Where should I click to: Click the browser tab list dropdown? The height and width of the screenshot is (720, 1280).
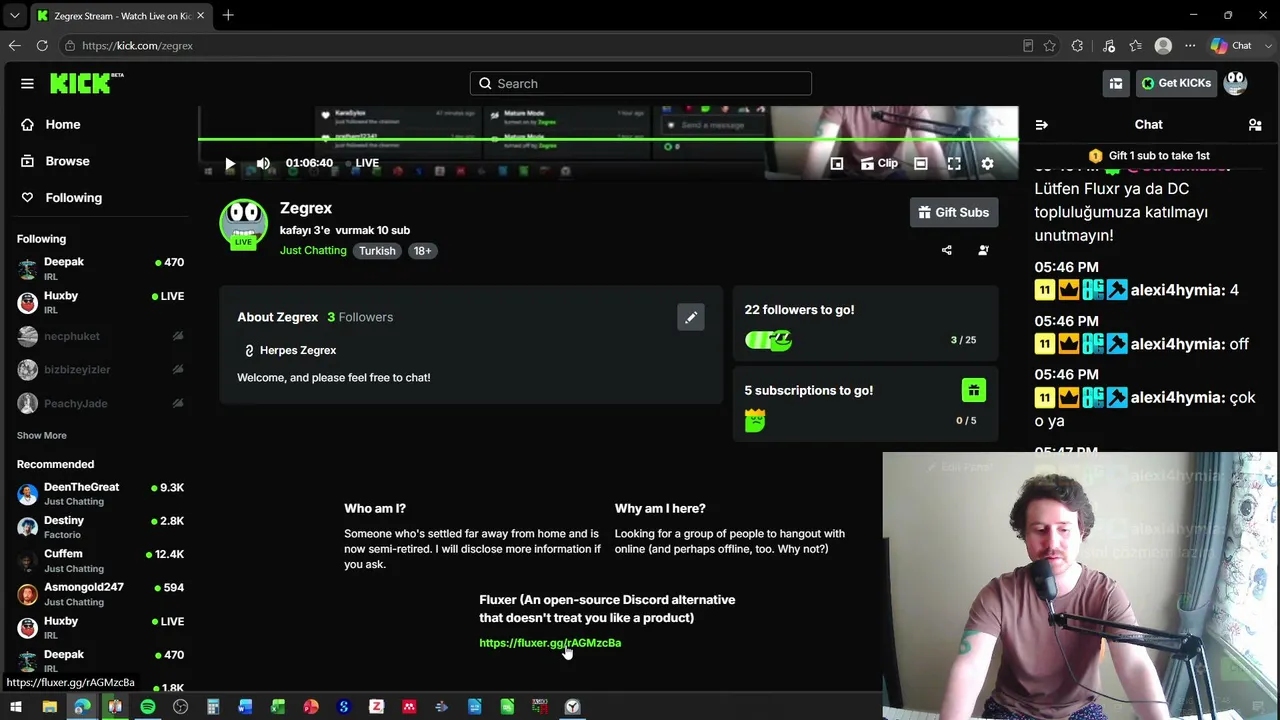pyautogui.click(x=14, y=16)
